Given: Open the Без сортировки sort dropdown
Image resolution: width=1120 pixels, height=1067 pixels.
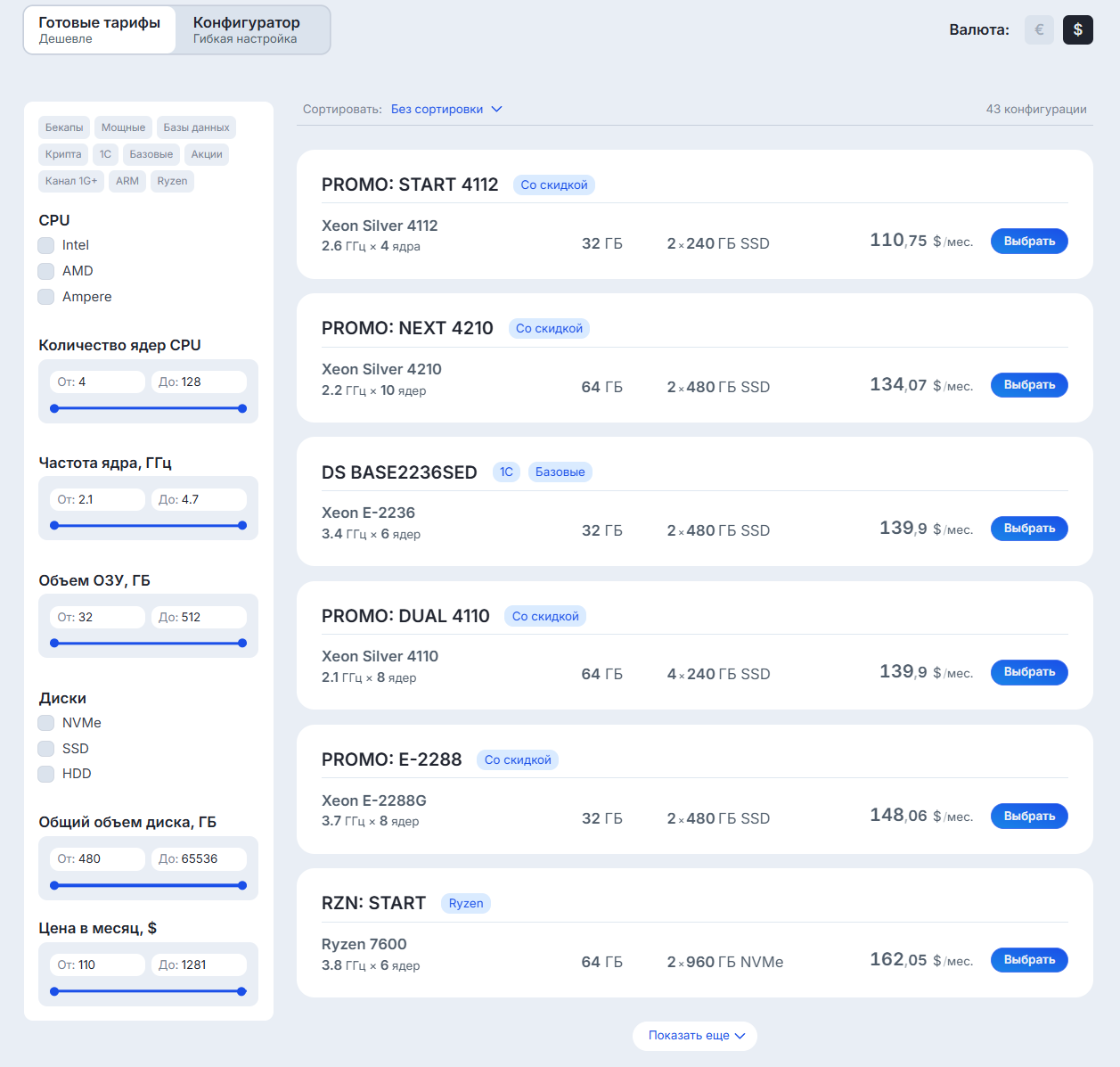Looking at the screenshot, I should tap(437, 110).
